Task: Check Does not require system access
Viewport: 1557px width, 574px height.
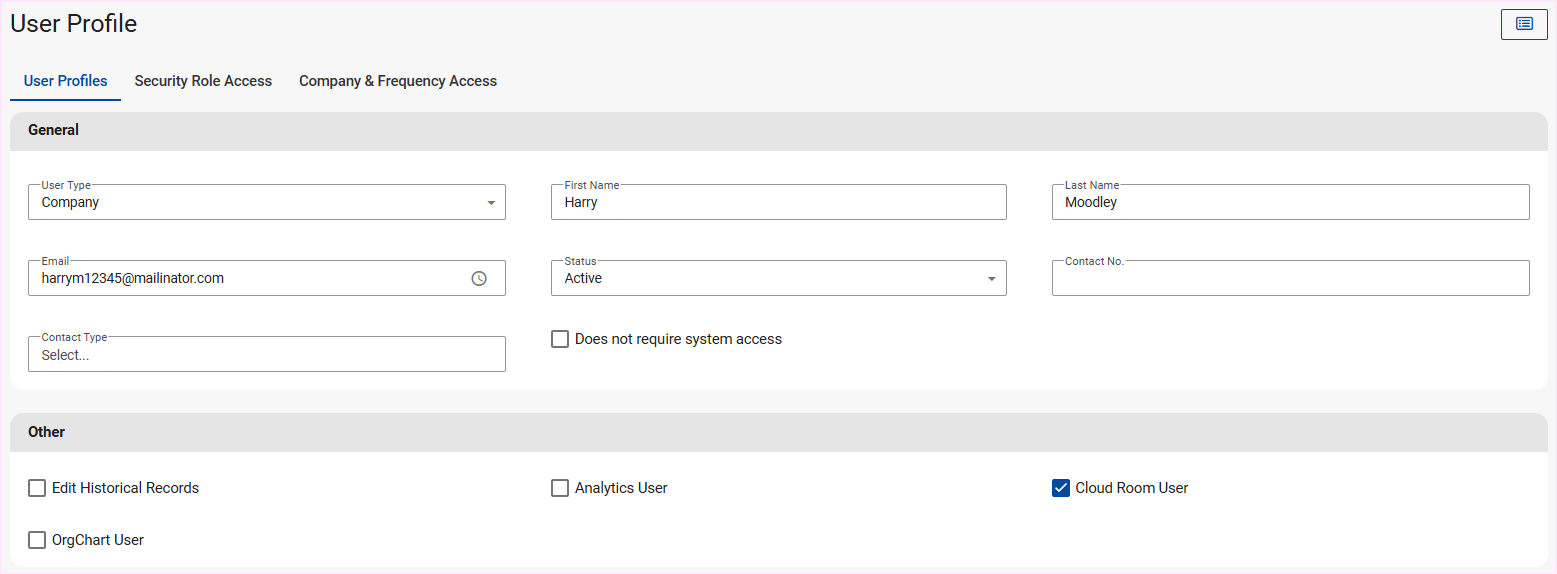Action: pyautogui.click(x=560, y=340)
